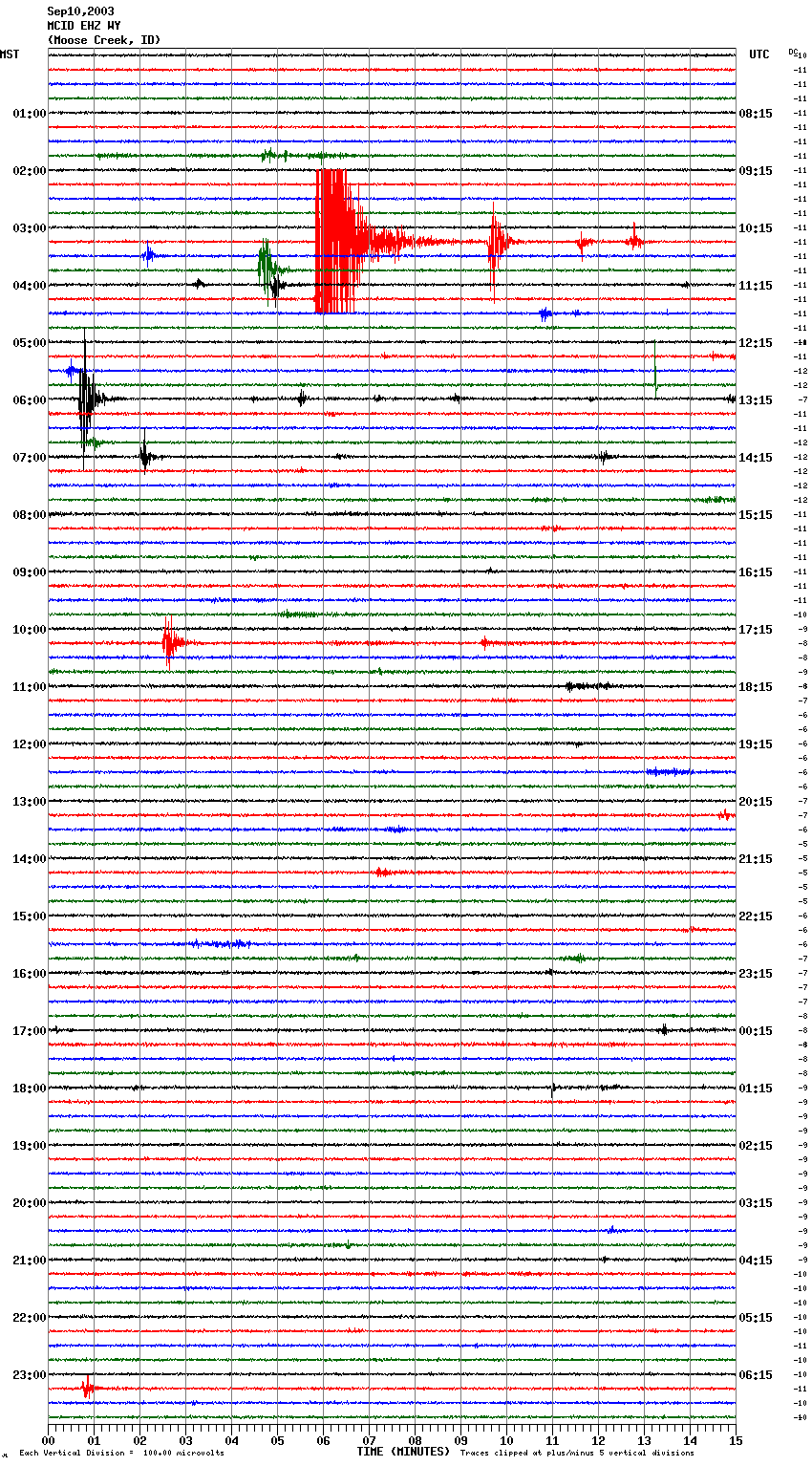Viewport: 812px width, 1466px height.
Task: Select minute-axis tick label "09"
Action: 460,1440
